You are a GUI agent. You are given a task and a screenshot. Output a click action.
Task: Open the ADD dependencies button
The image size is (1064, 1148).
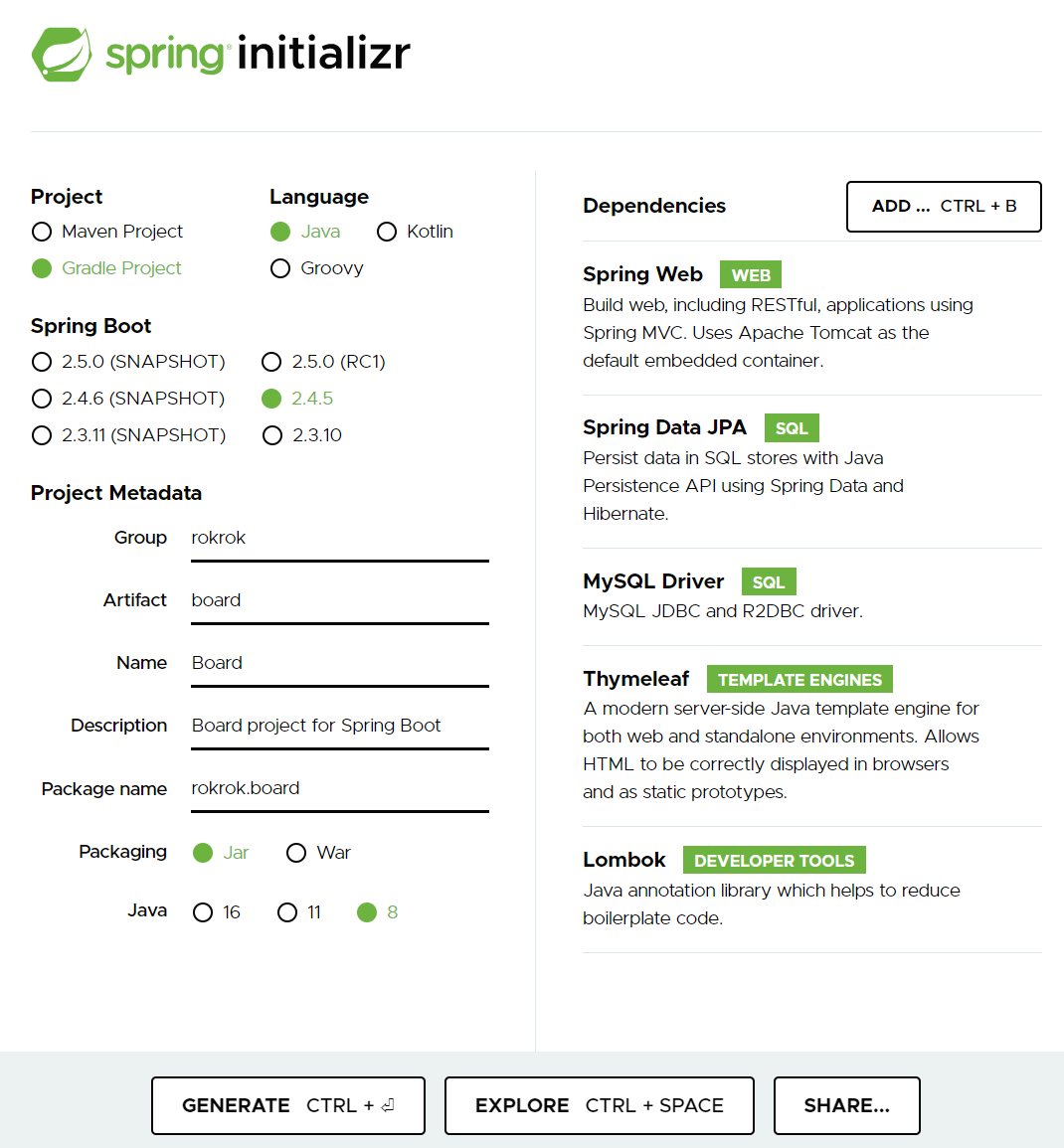(944, 207)
